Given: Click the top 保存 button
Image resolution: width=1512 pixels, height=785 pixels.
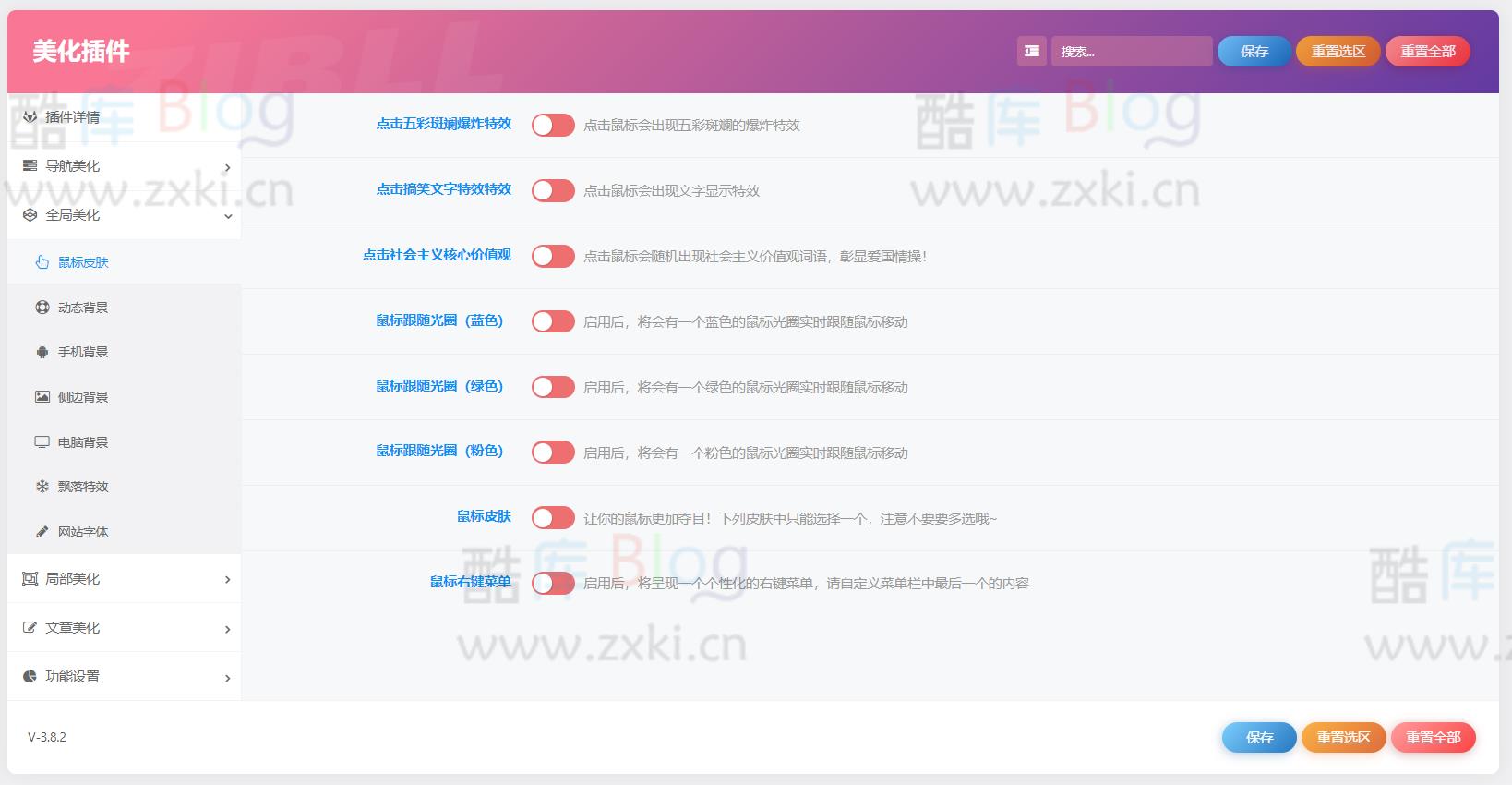Looking at the screenshot, I should [x=1254, y=52].
